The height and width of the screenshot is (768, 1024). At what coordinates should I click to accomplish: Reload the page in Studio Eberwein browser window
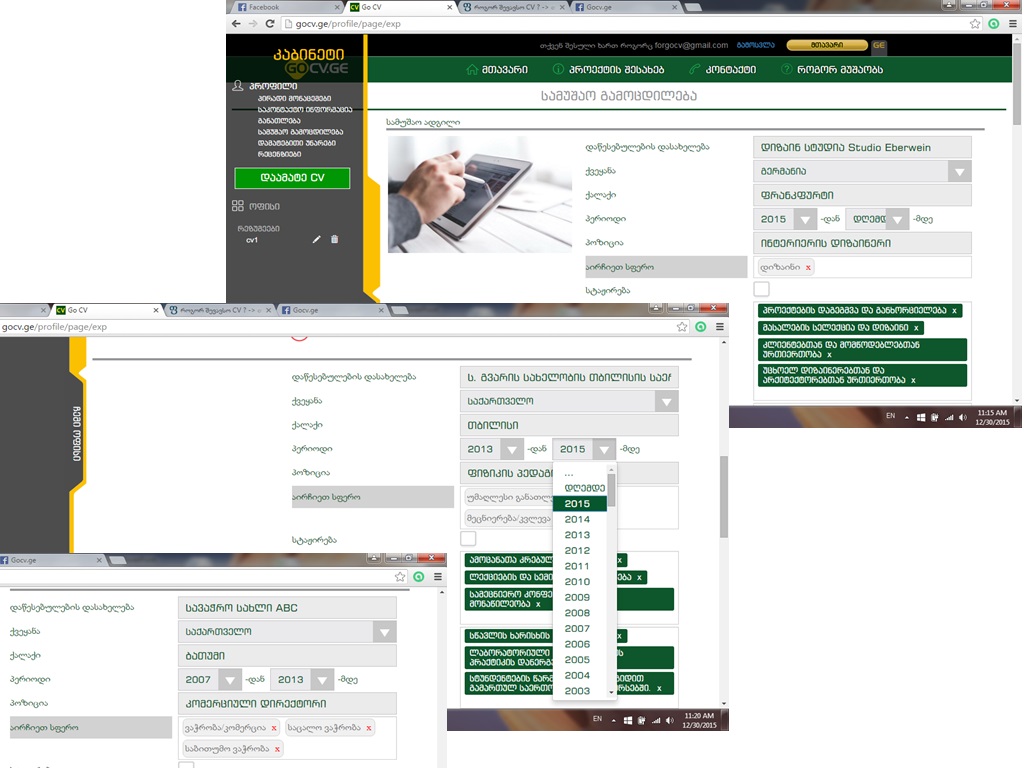(270, 24)
